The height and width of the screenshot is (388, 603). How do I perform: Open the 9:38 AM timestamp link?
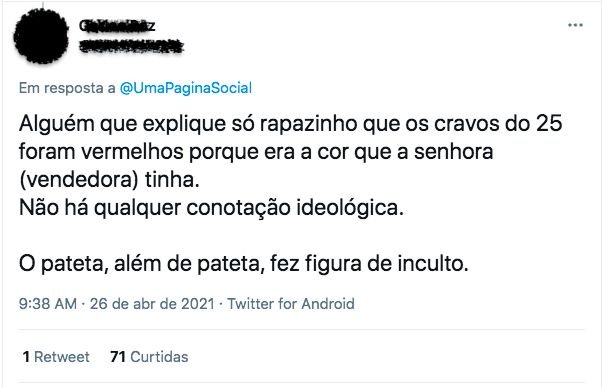48,304
